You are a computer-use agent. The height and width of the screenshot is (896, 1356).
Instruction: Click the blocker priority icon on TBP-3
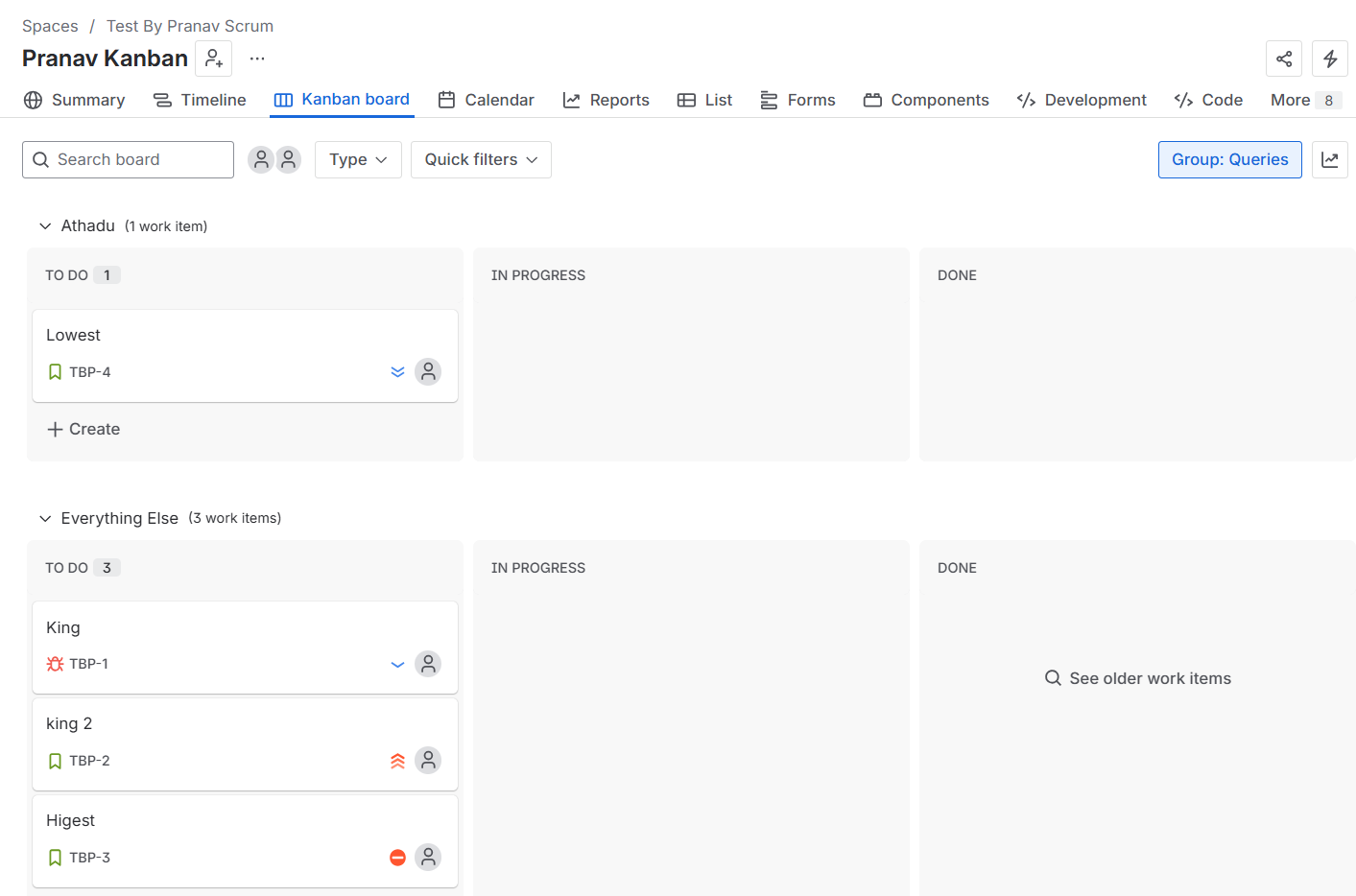tap(397, 858)
